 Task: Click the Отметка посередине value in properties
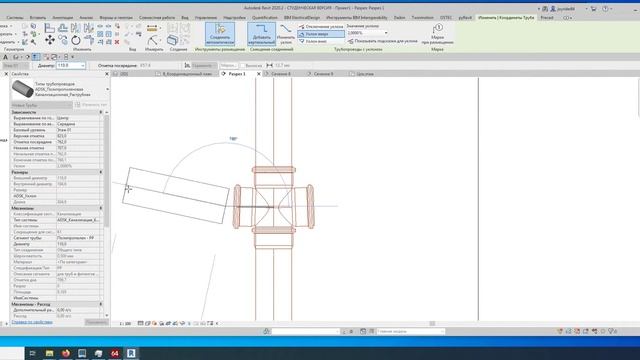(78, 142)
